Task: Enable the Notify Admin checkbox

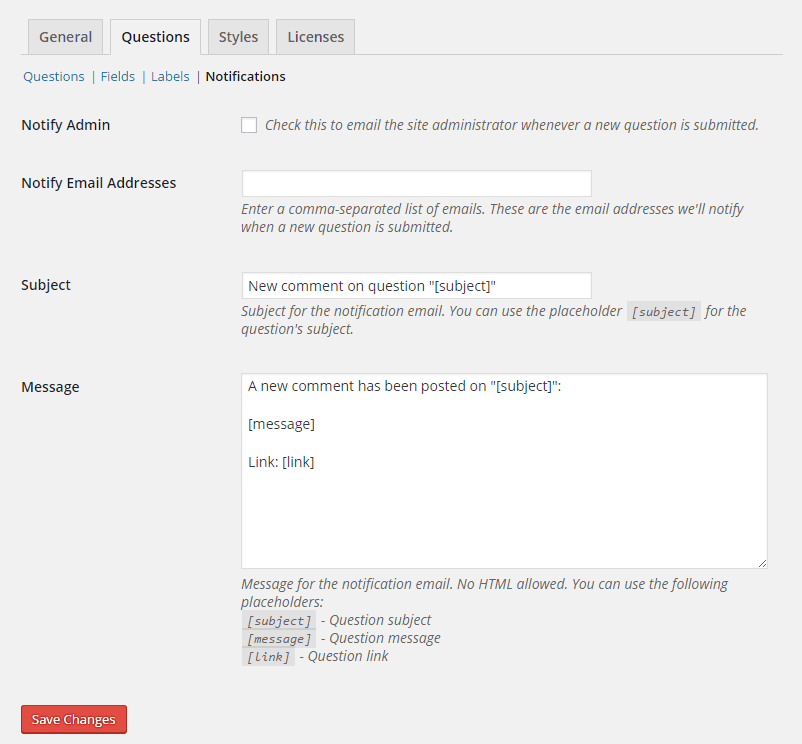Action: pos(249,125)
